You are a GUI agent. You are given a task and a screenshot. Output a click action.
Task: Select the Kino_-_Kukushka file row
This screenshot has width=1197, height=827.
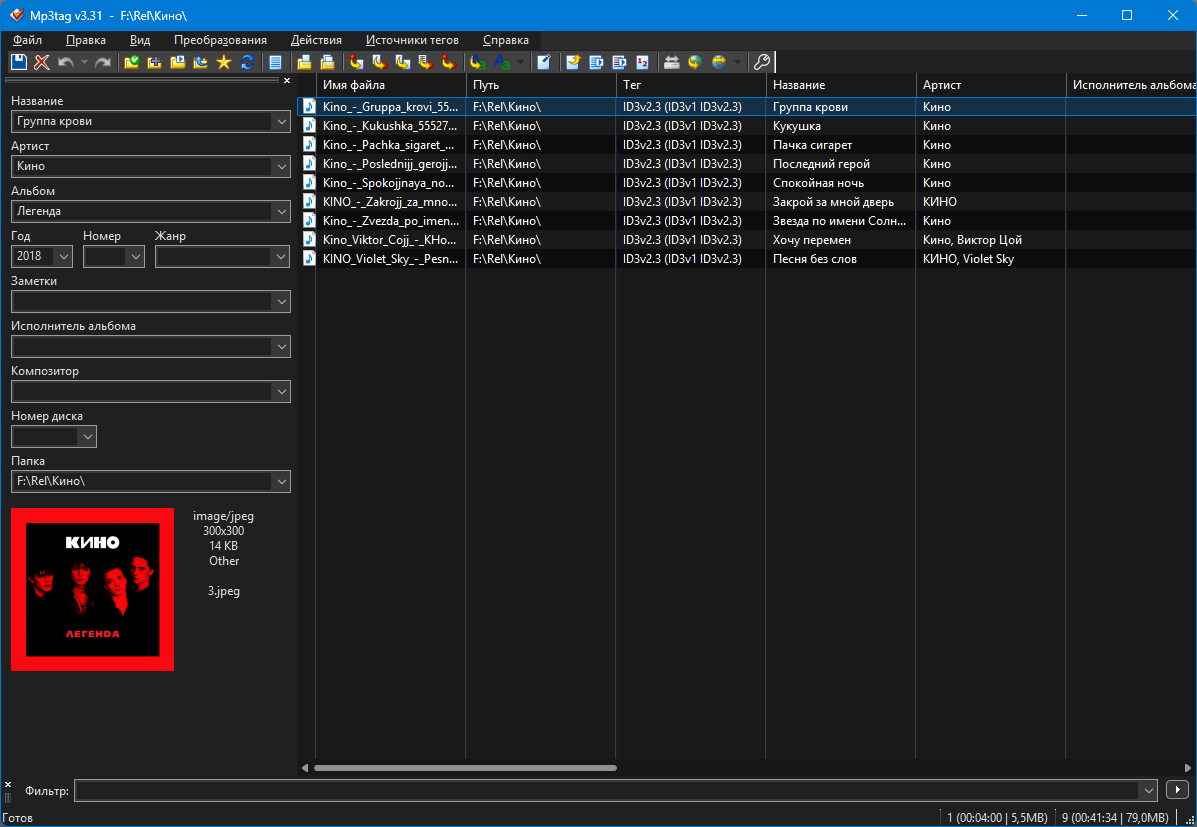[747, 126]
